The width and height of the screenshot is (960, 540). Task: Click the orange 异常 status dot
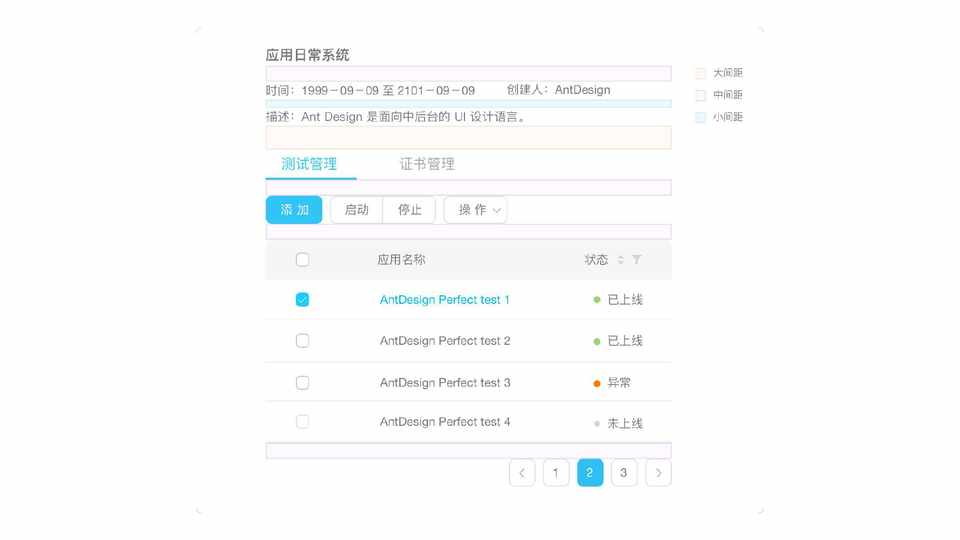[x=597, y=383]
